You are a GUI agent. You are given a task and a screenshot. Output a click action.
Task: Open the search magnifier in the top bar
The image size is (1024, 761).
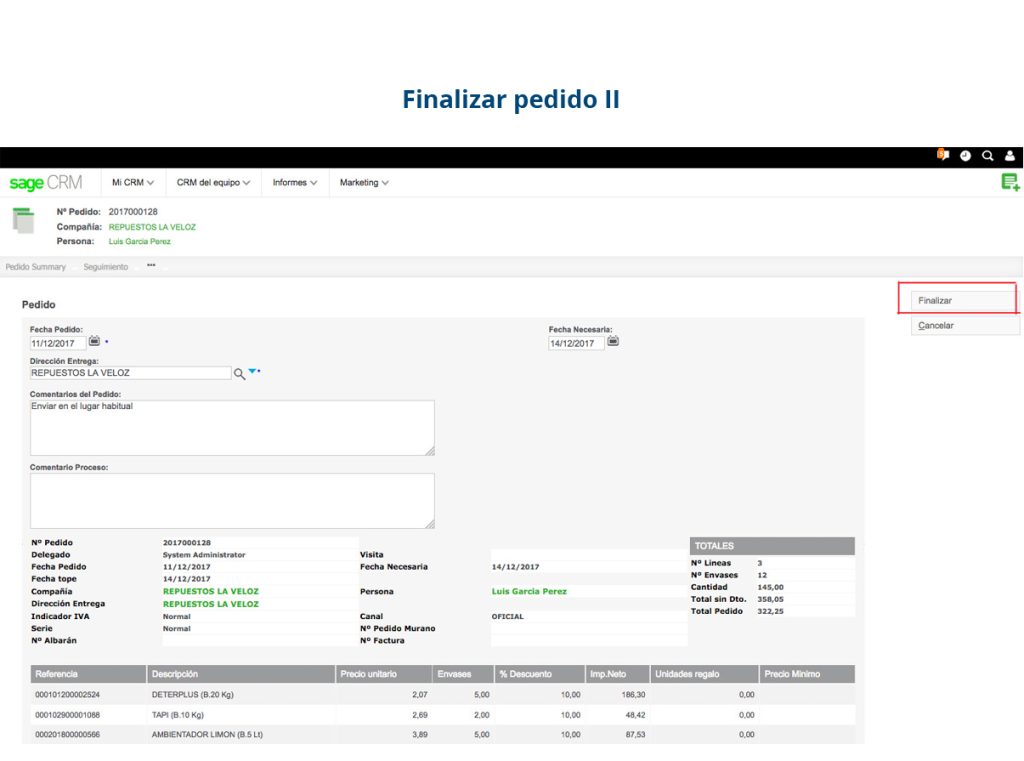(987, 156)
